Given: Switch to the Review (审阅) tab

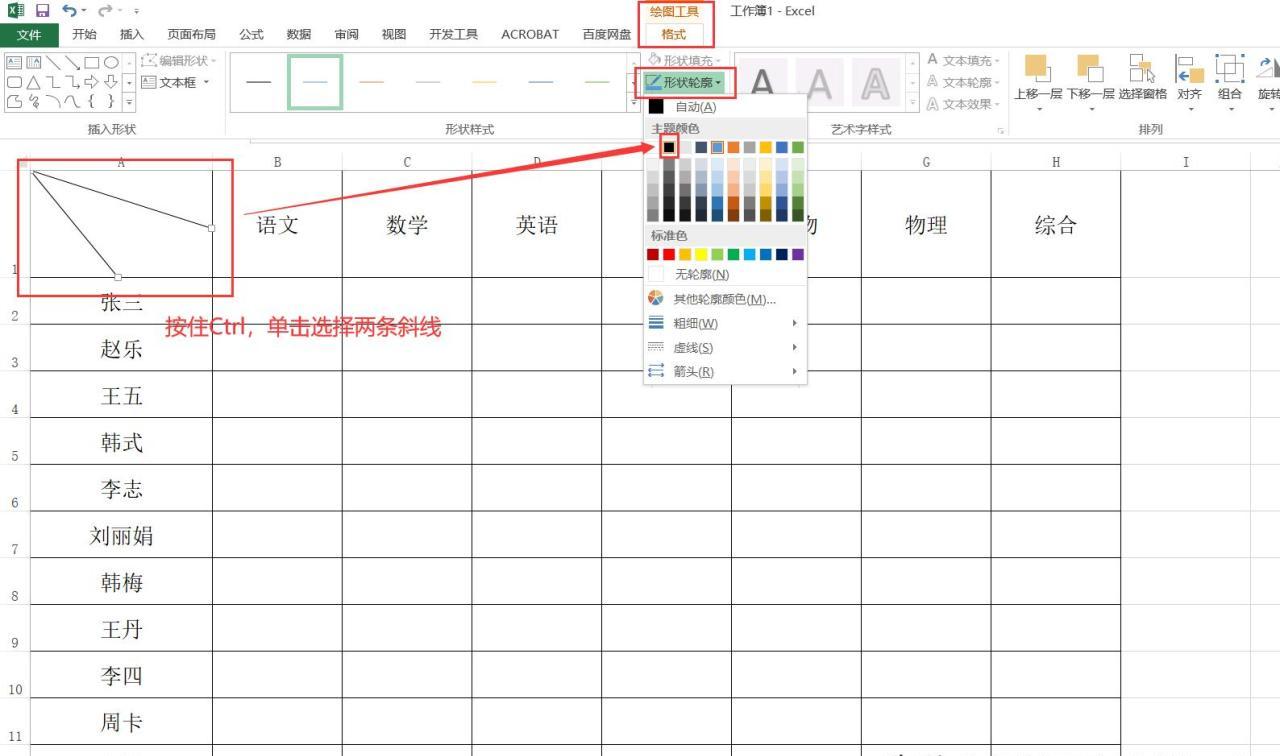Looking at the screenshot, I should [x=346, y=34].
